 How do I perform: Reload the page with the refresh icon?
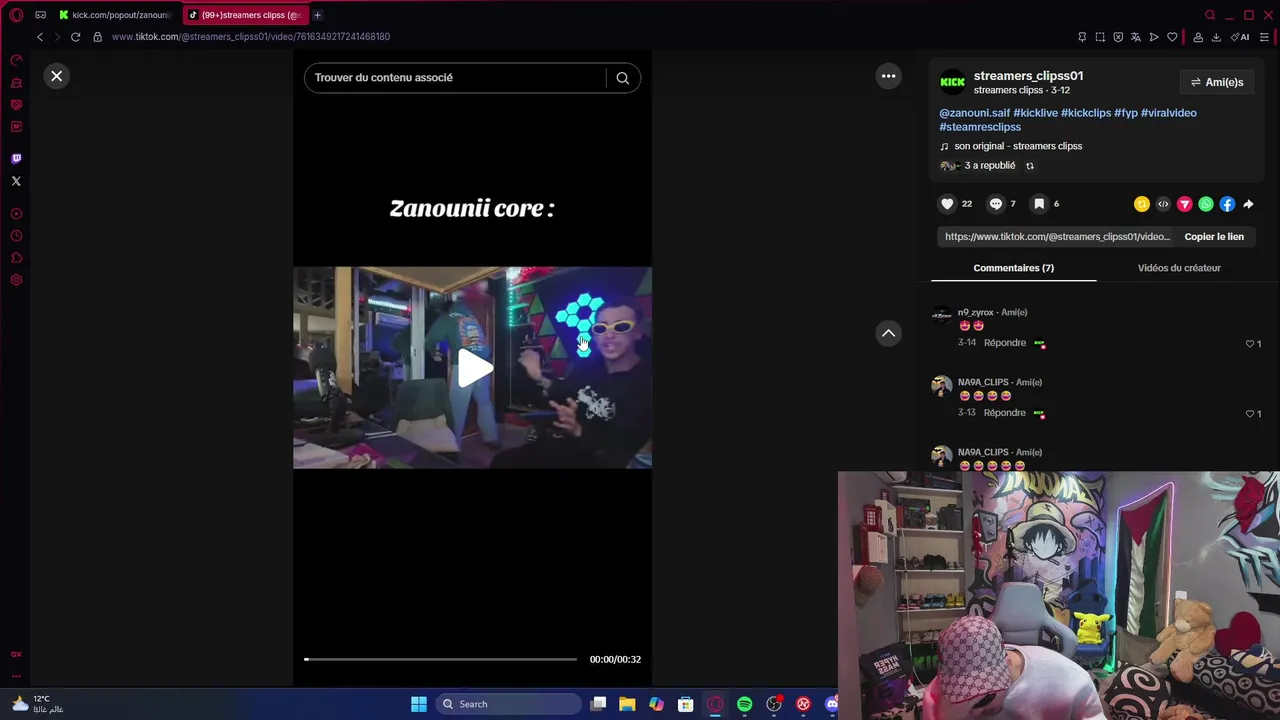[x=75, y=37]
